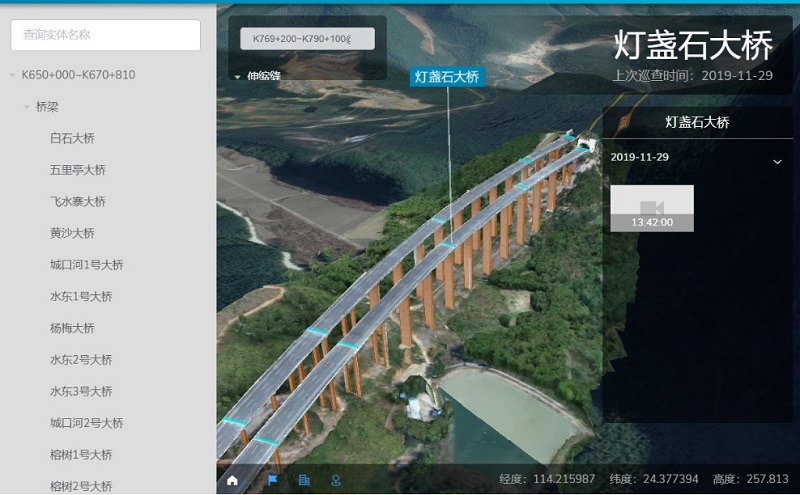Click the 灯盏石大桥 map label
The width and height of the screenshot is (800, 495).
(447, 77)
